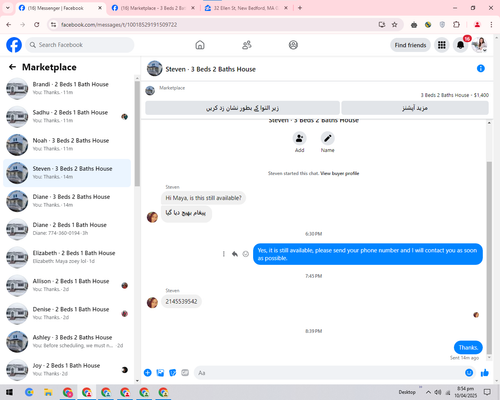The image size is (500, 400).
Task: Attach a photo using the image icon
Action: pyautogui.click(x=160, y=373)
